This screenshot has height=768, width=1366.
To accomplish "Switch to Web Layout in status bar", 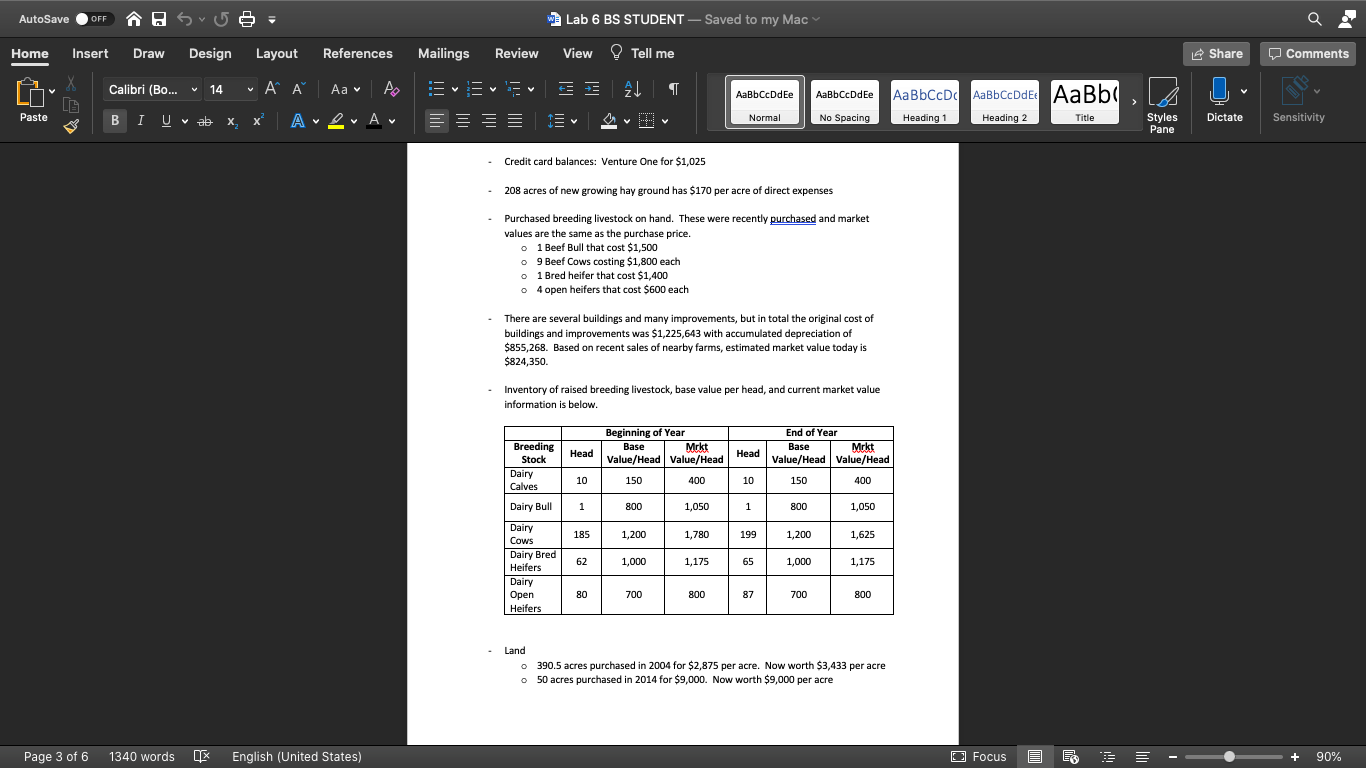I will [x=1071, y=756].
